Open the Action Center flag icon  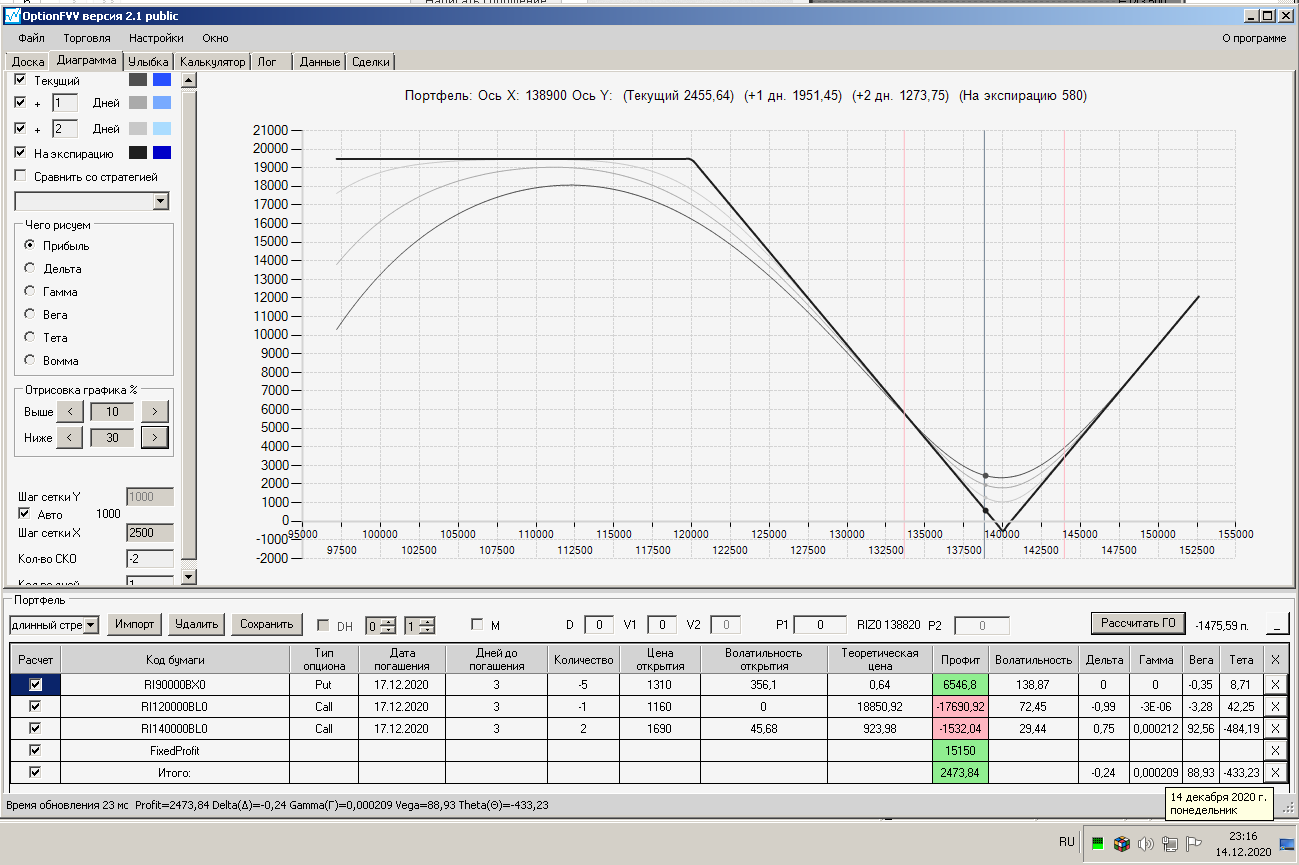pyautogui.click(x=1193, y=843)
